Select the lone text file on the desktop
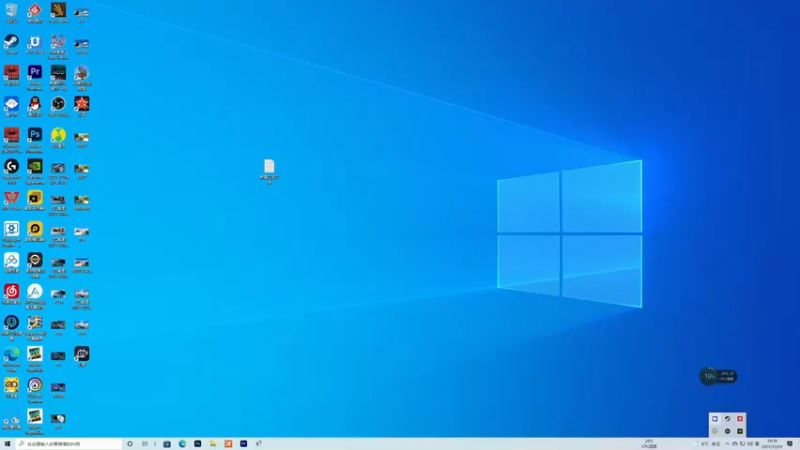The width and height of the screenshot is (800, 450). pos(269,171)
